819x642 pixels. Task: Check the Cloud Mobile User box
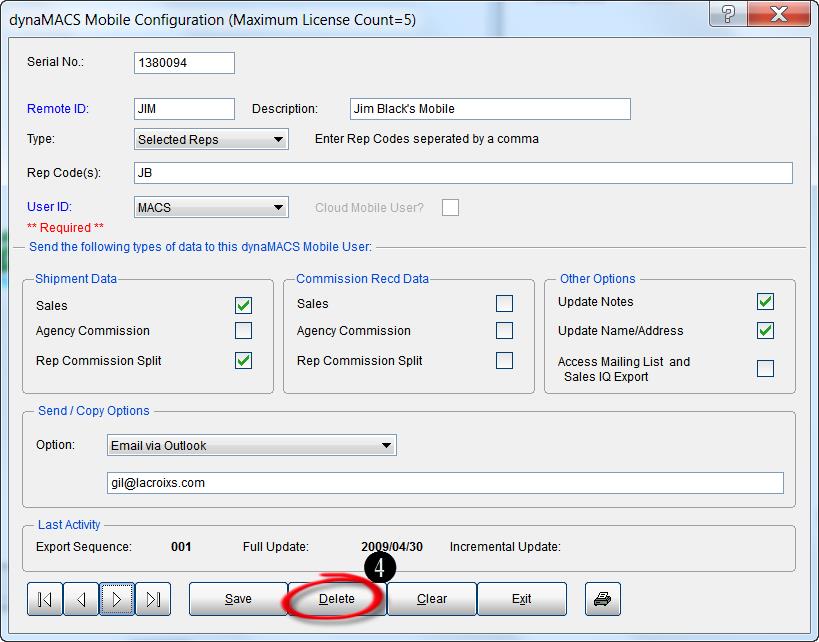[x=450, y=207]
